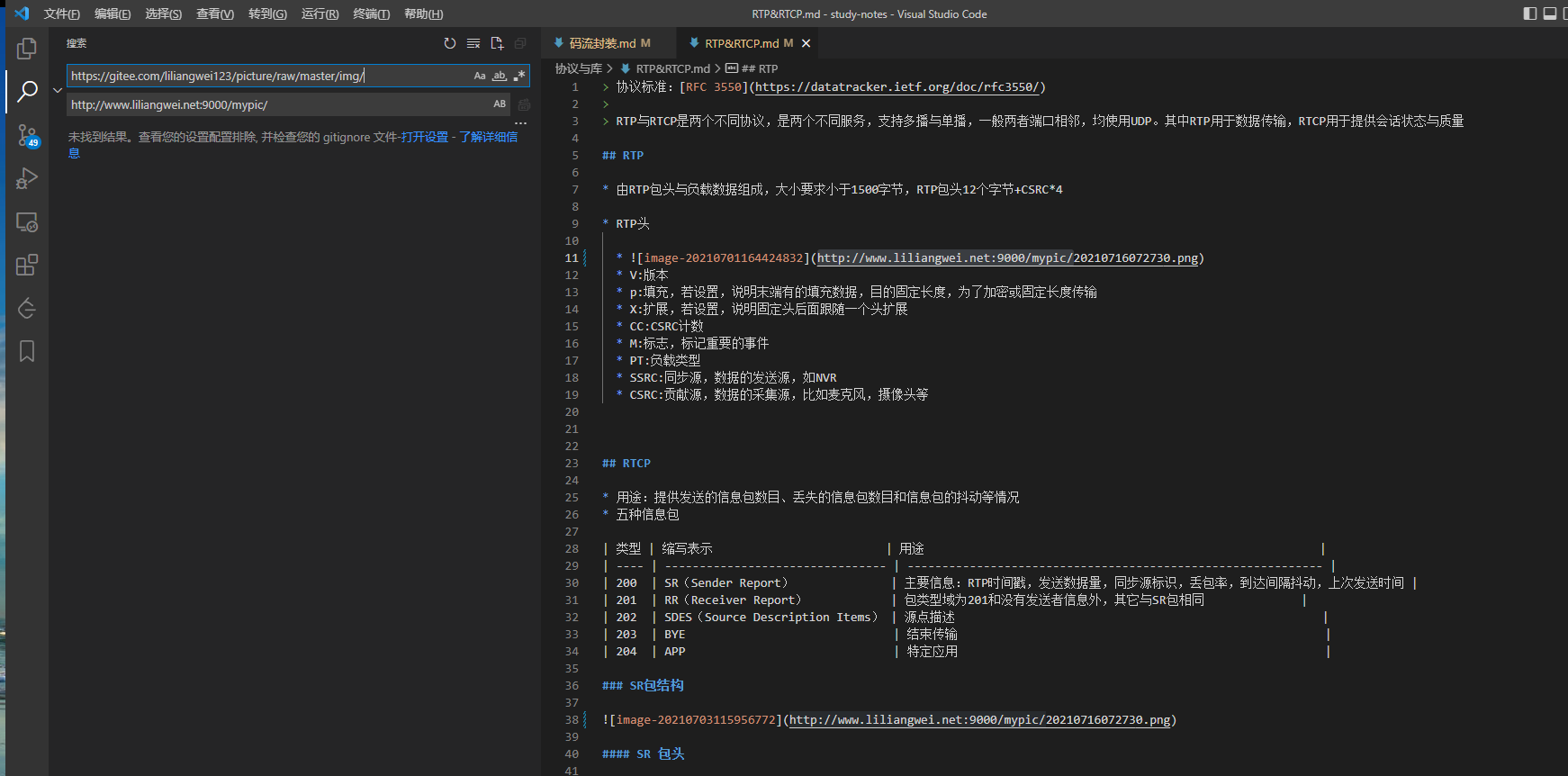This screenshot has height=776, width=1568.
Task: Click the ## RTCP heading on line 23
Action: click(x=626, y=464)
